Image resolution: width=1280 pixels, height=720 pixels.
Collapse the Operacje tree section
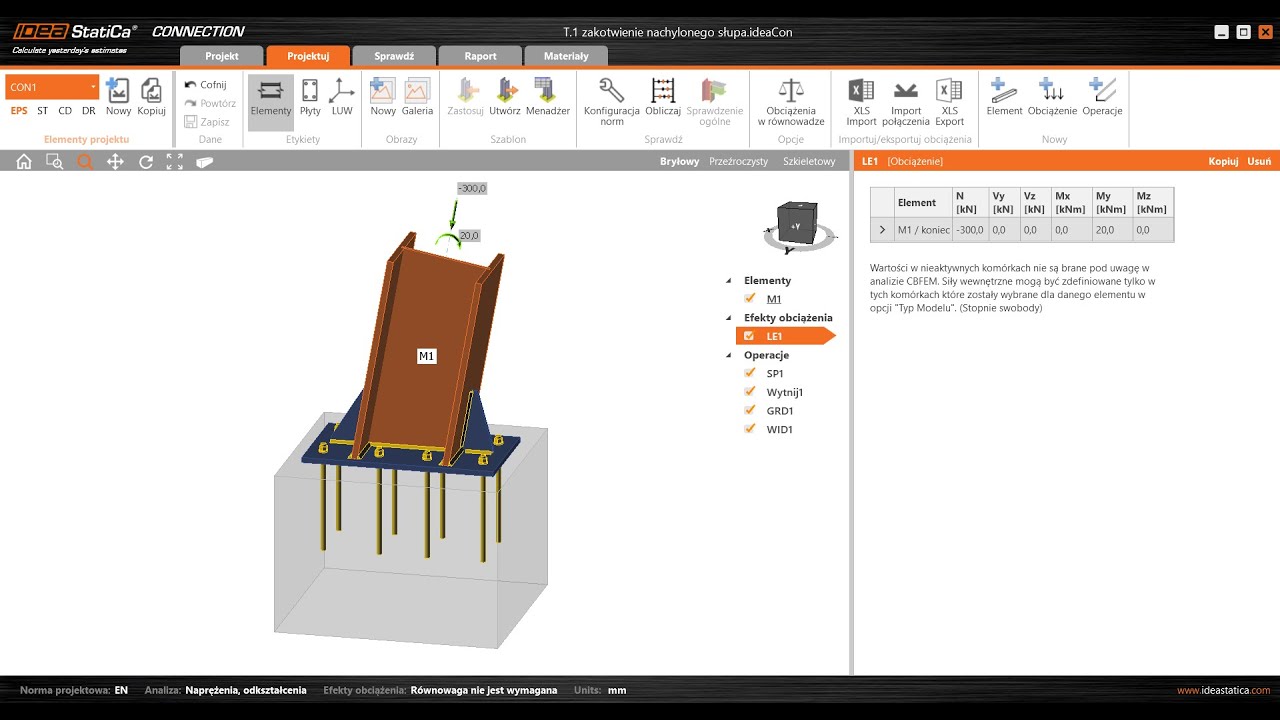(728, 355)
